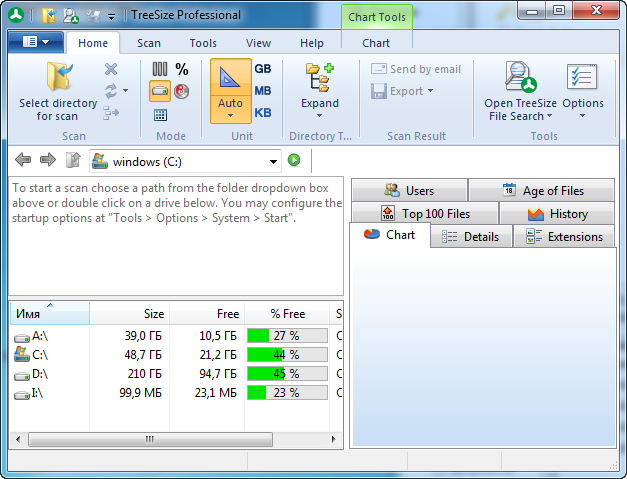Click the Select directory for scan folder icon
The height and width of the screenshot is (479, 627).
click(59, 77)
